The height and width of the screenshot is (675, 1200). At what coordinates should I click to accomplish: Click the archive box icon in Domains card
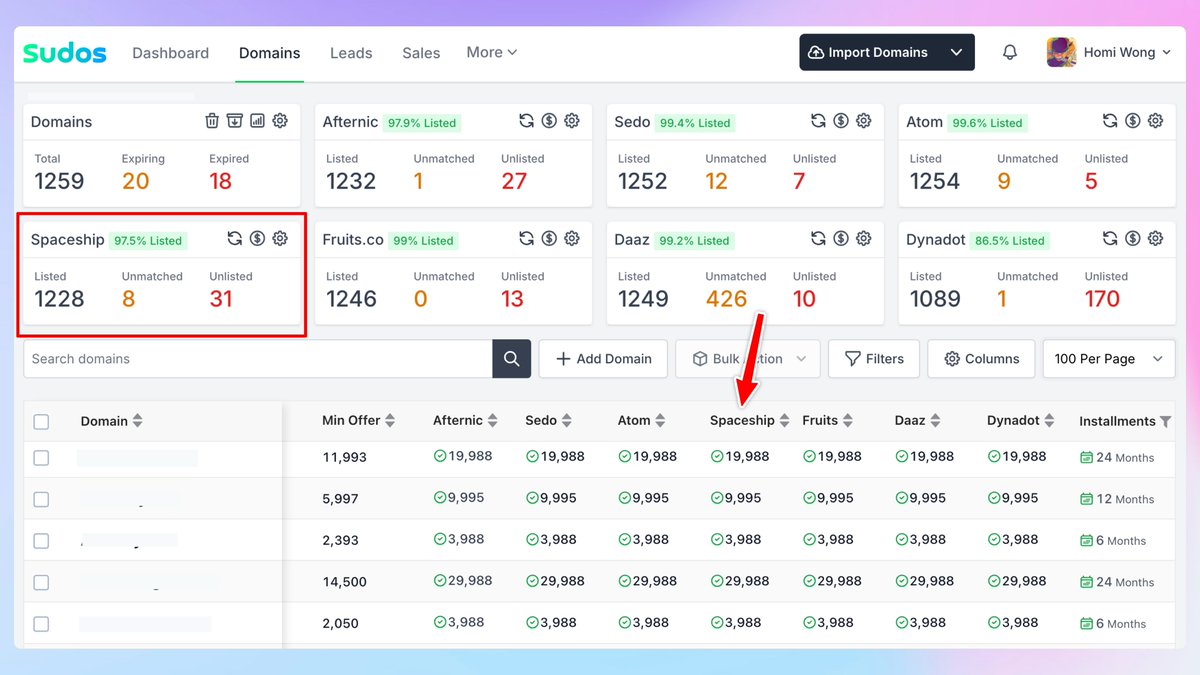[234, 121]
